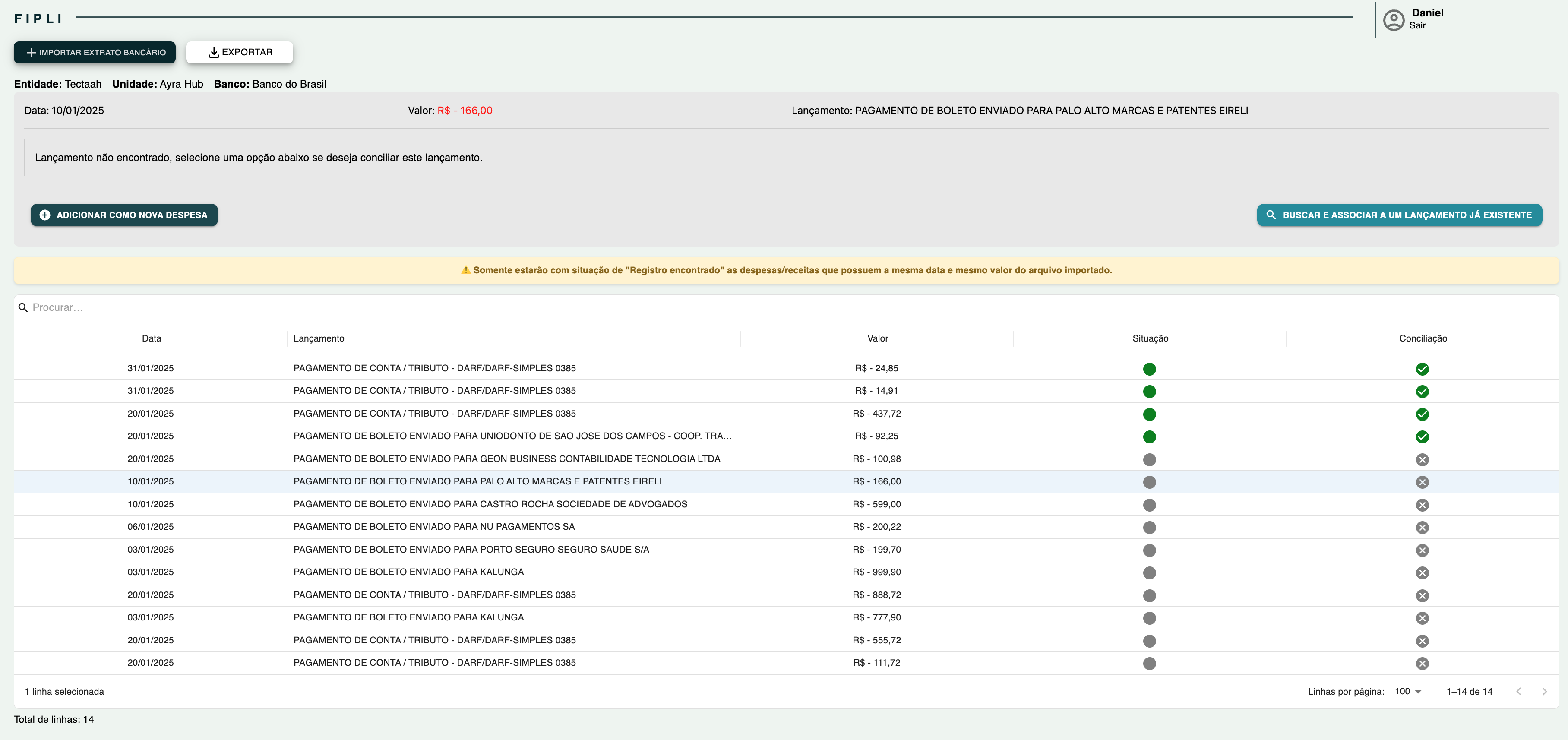Open the lines per page dropdown
The image size is (1568, 740).
(x=1407, y=691)
